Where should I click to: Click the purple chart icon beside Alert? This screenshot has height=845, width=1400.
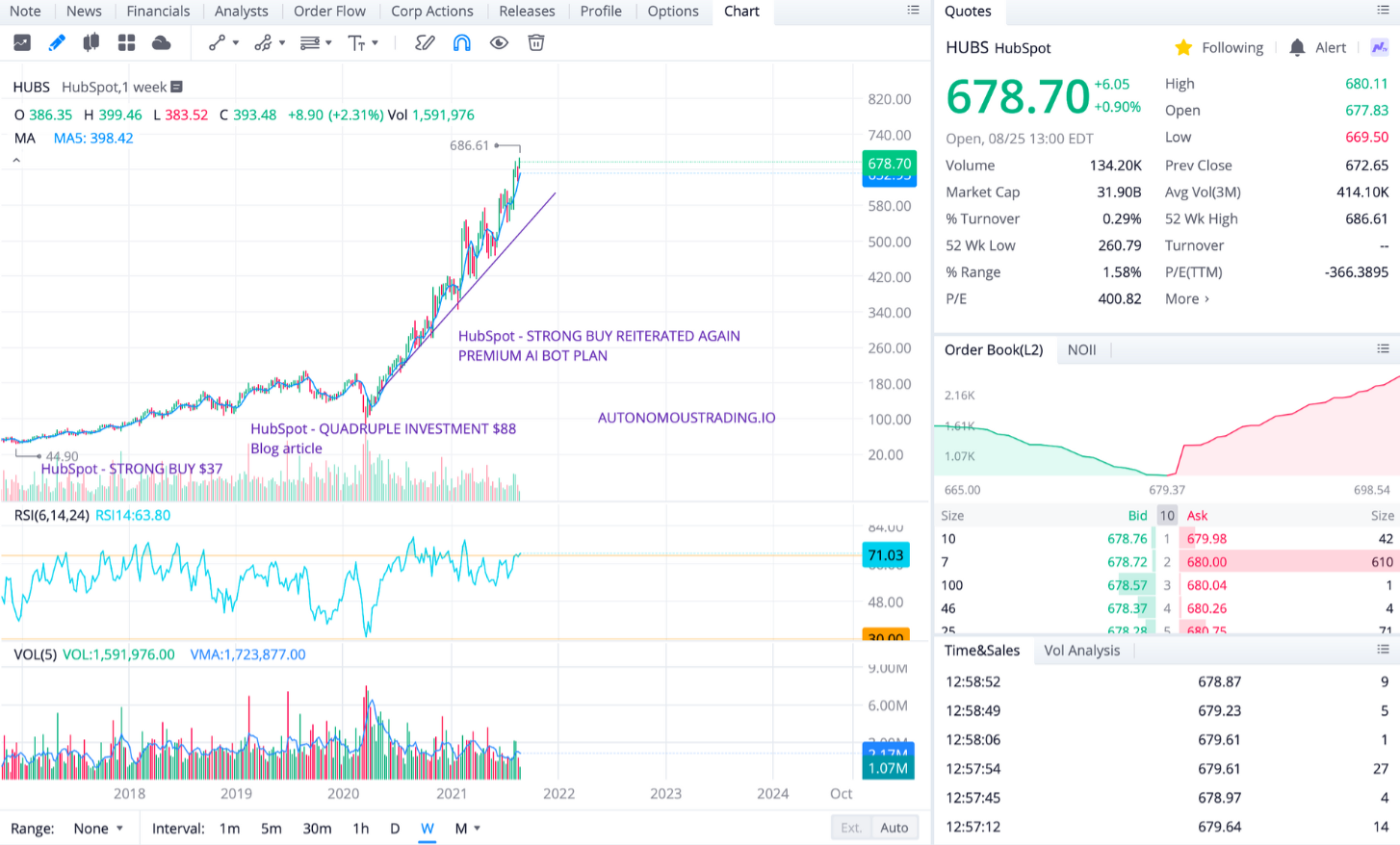coord(1380,47)
